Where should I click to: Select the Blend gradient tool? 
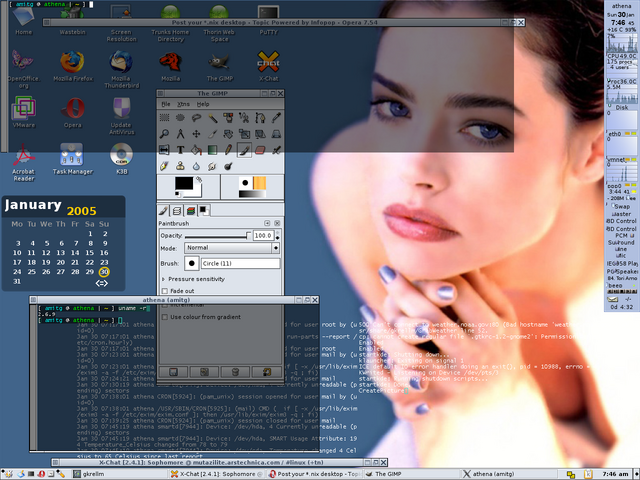[212, 150]
